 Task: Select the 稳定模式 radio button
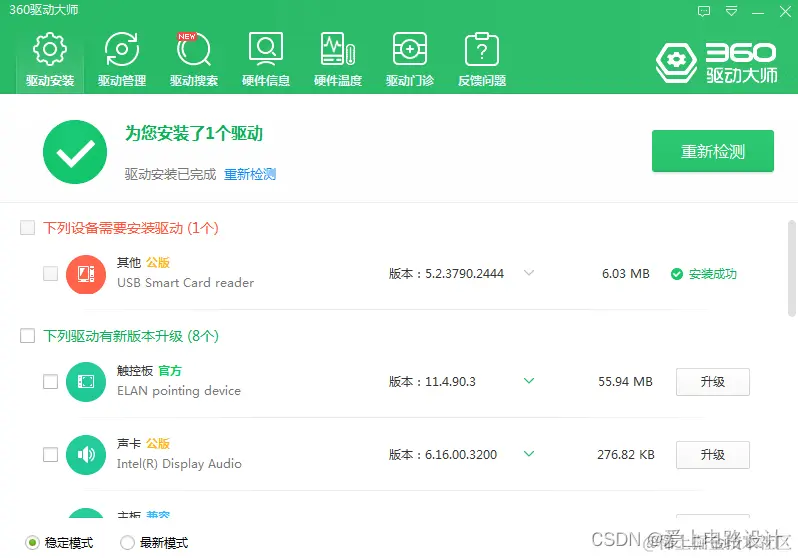(32, 543)
